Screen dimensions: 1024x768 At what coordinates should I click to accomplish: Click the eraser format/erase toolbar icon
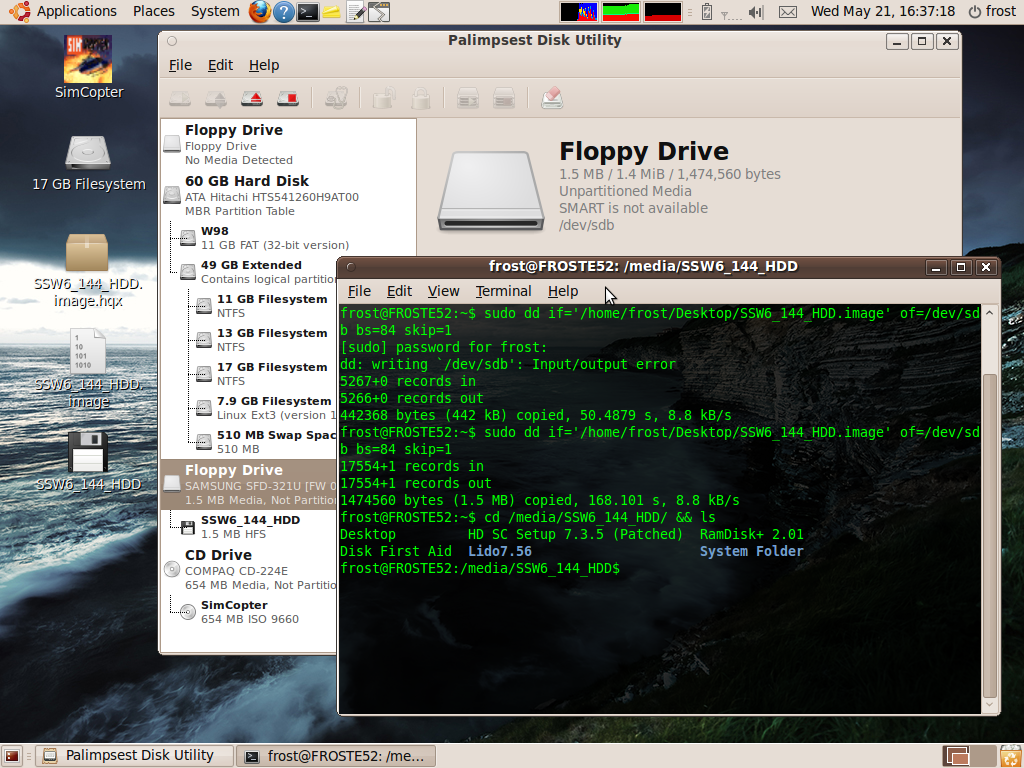(x=552, y=99)
